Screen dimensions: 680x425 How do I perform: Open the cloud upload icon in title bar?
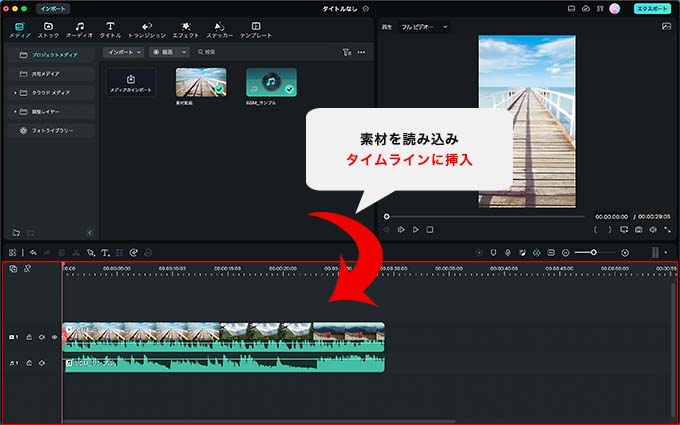click(586, 9)
